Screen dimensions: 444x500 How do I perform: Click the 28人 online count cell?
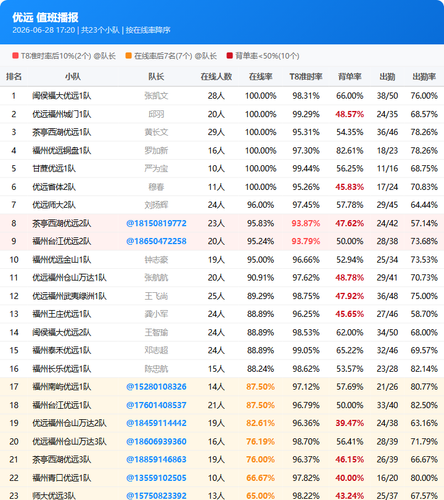click(216, 96)
